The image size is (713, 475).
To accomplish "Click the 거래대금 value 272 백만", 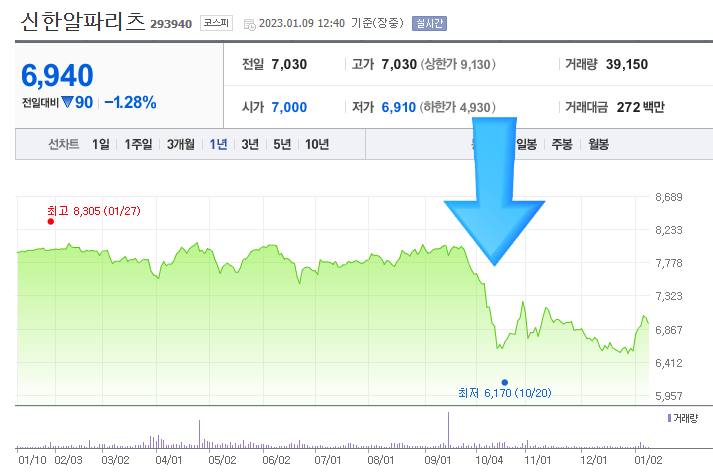I will click(641, 107).
